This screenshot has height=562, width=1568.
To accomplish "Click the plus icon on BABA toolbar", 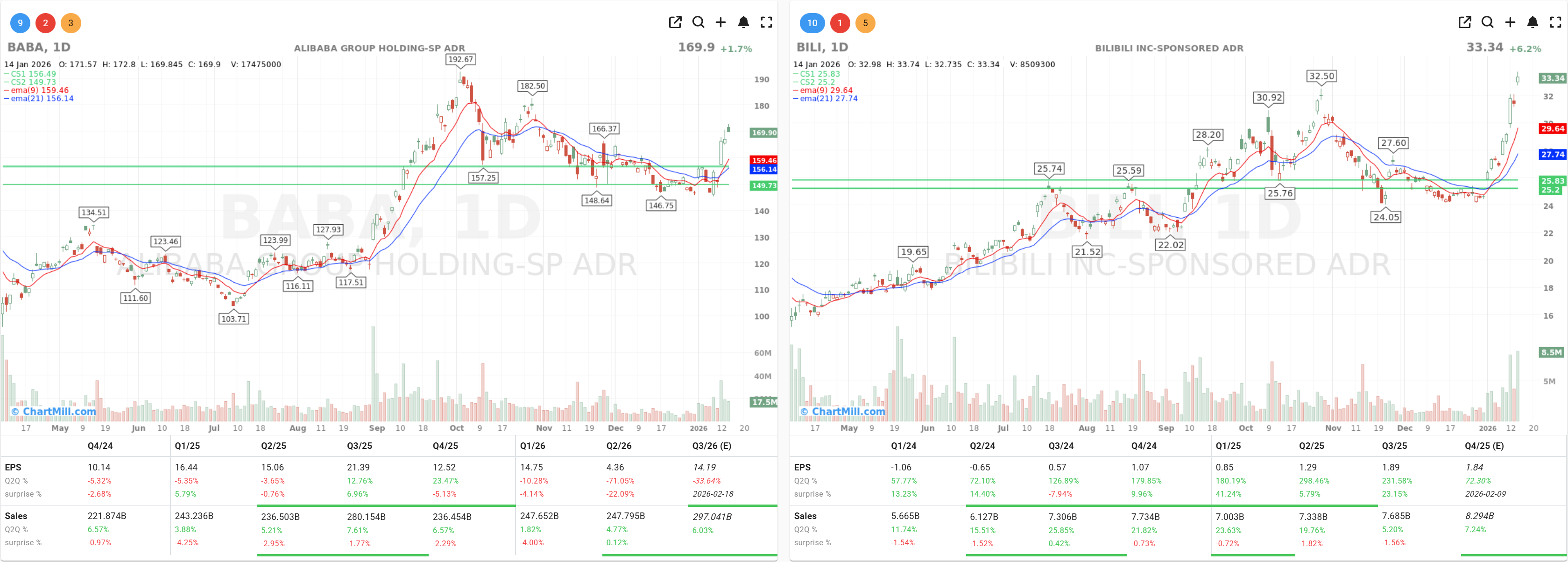I will (x=720, y=22).
